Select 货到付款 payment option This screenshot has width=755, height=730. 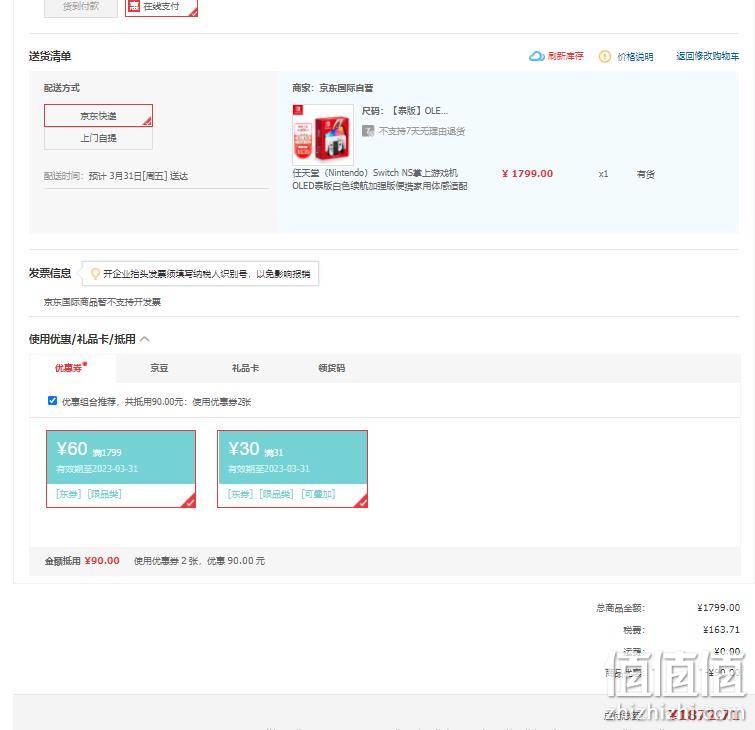click(80, 7)
